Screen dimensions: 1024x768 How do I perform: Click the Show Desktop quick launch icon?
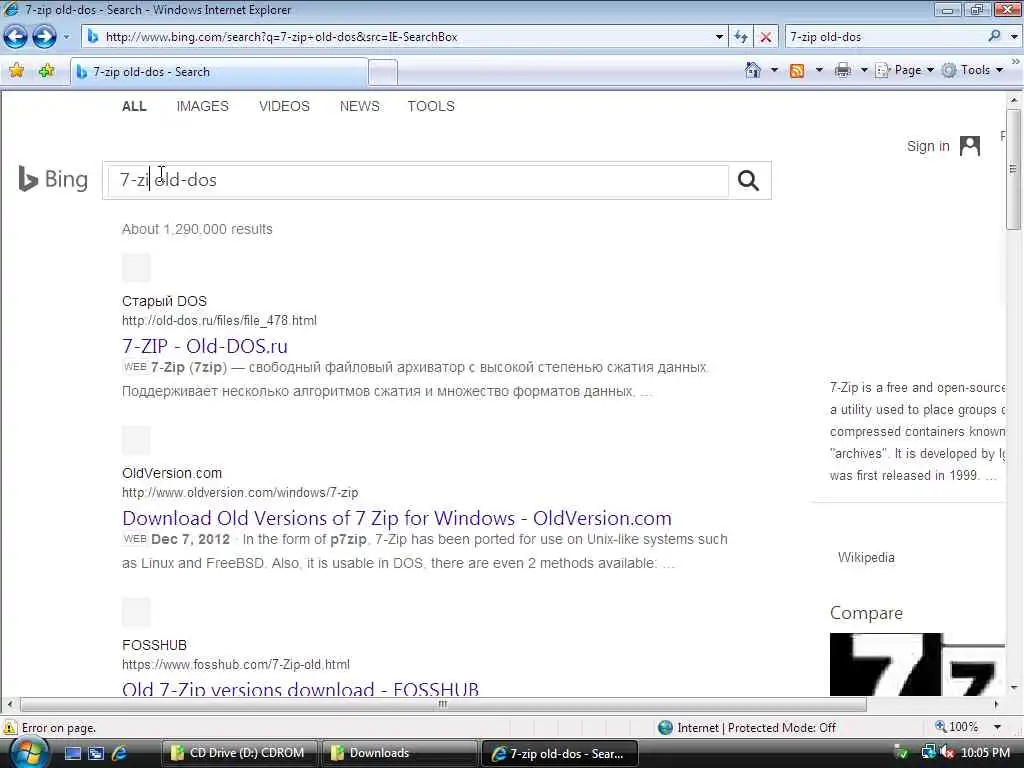(x=72, y=754)
